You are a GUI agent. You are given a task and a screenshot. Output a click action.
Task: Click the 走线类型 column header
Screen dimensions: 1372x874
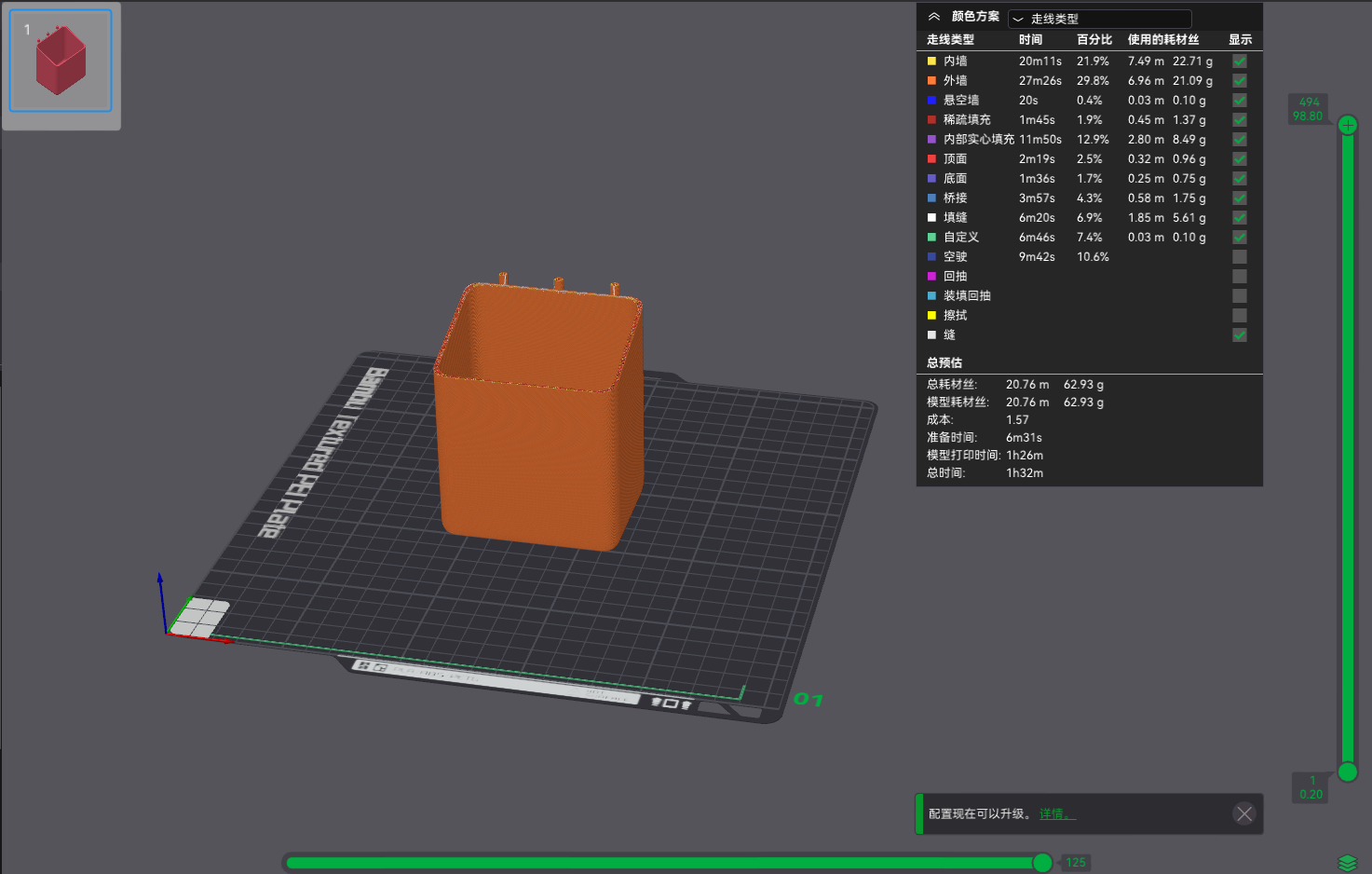pos(950,39)
